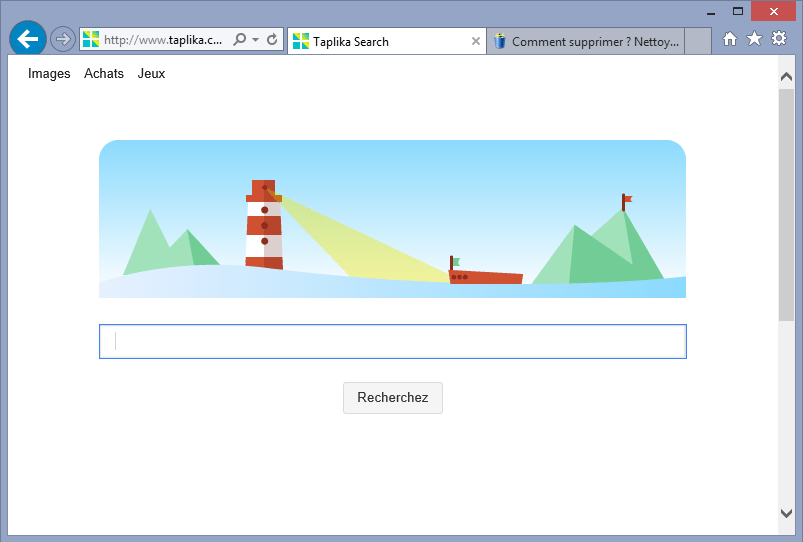
Task: Focus the Taplika search input box
Action: [392, 341]
